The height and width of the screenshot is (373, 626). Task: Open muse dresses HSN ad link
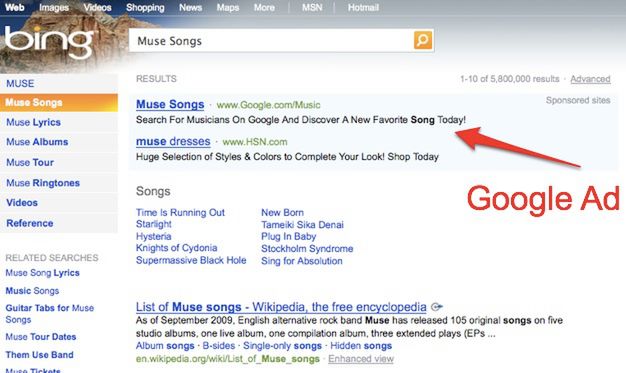pyautogui.click(x=173, y=141)
